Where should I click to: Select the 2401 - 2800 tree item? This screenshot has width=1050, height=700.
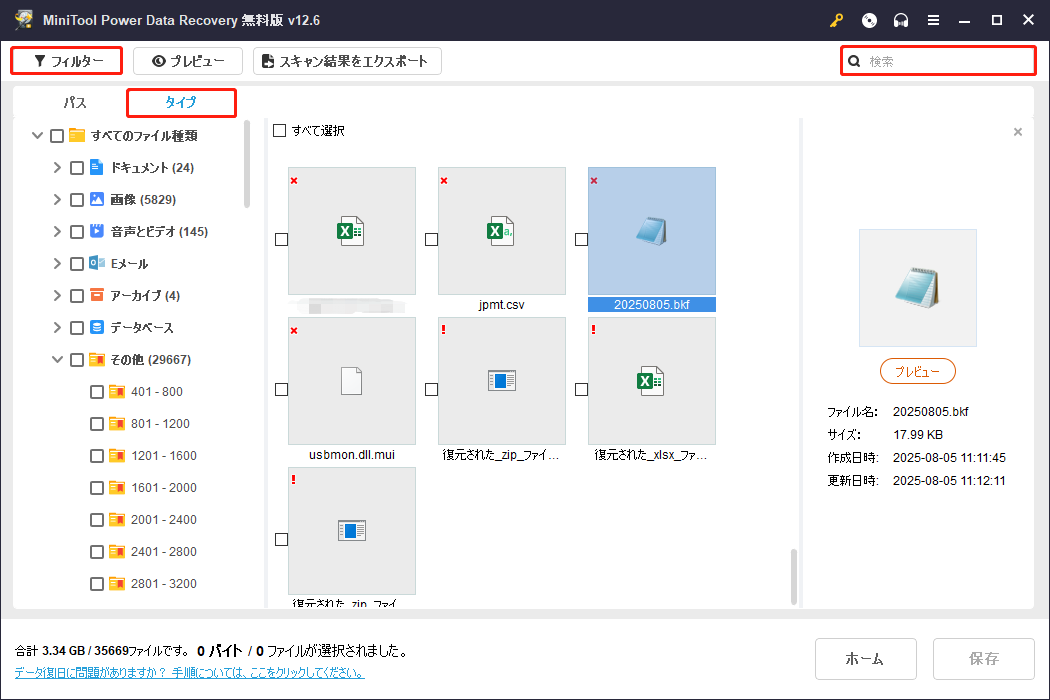(x=163, y=552)
